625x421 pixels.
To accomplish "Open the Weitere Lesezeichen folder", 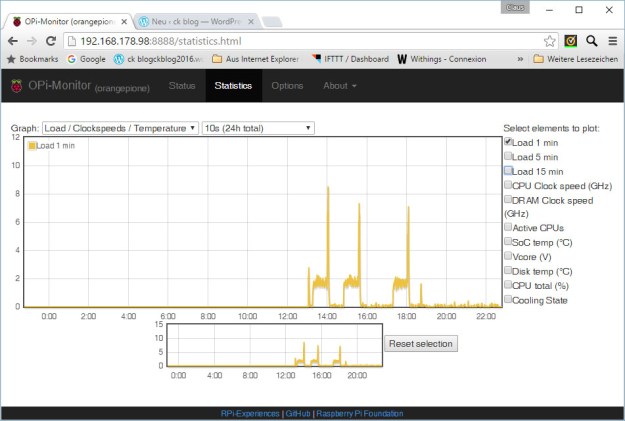I will 576,59.
